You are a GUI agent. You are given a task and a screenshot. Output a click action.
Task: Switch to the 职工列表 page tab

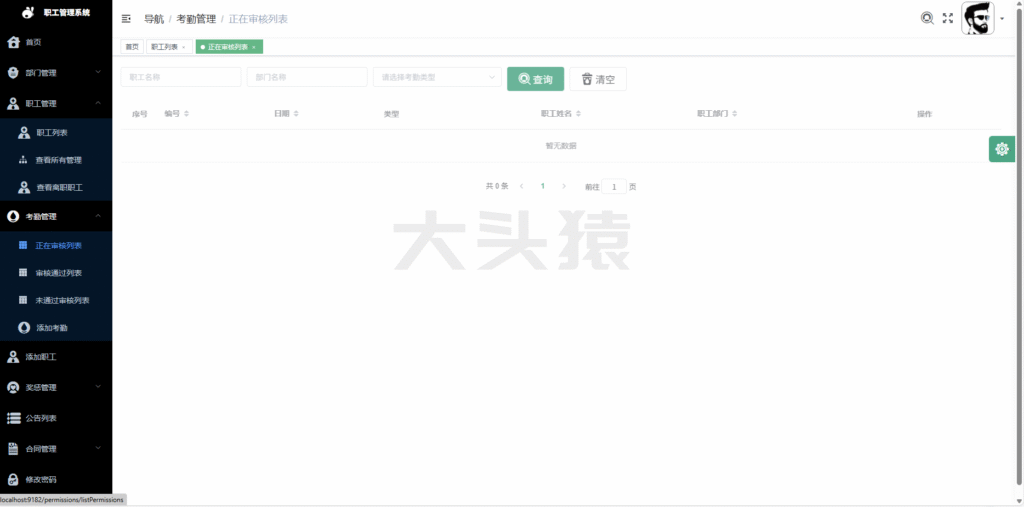[168, 47]
